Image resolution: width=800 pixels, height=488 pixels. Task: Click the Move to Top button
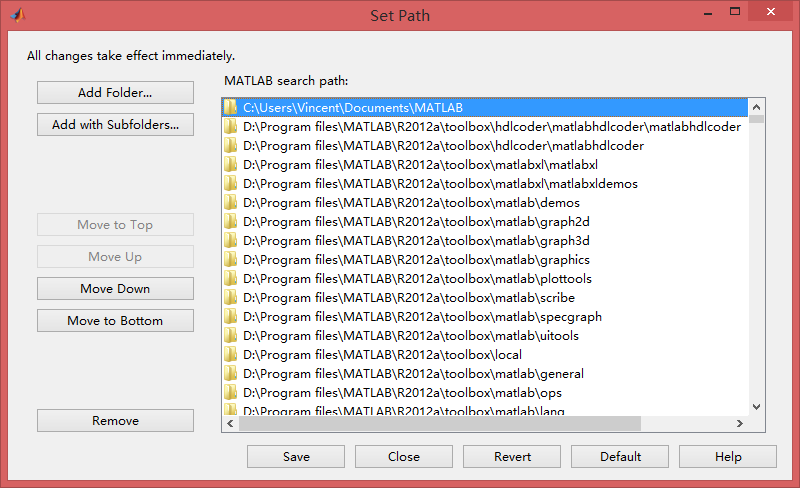pos(115,225)
